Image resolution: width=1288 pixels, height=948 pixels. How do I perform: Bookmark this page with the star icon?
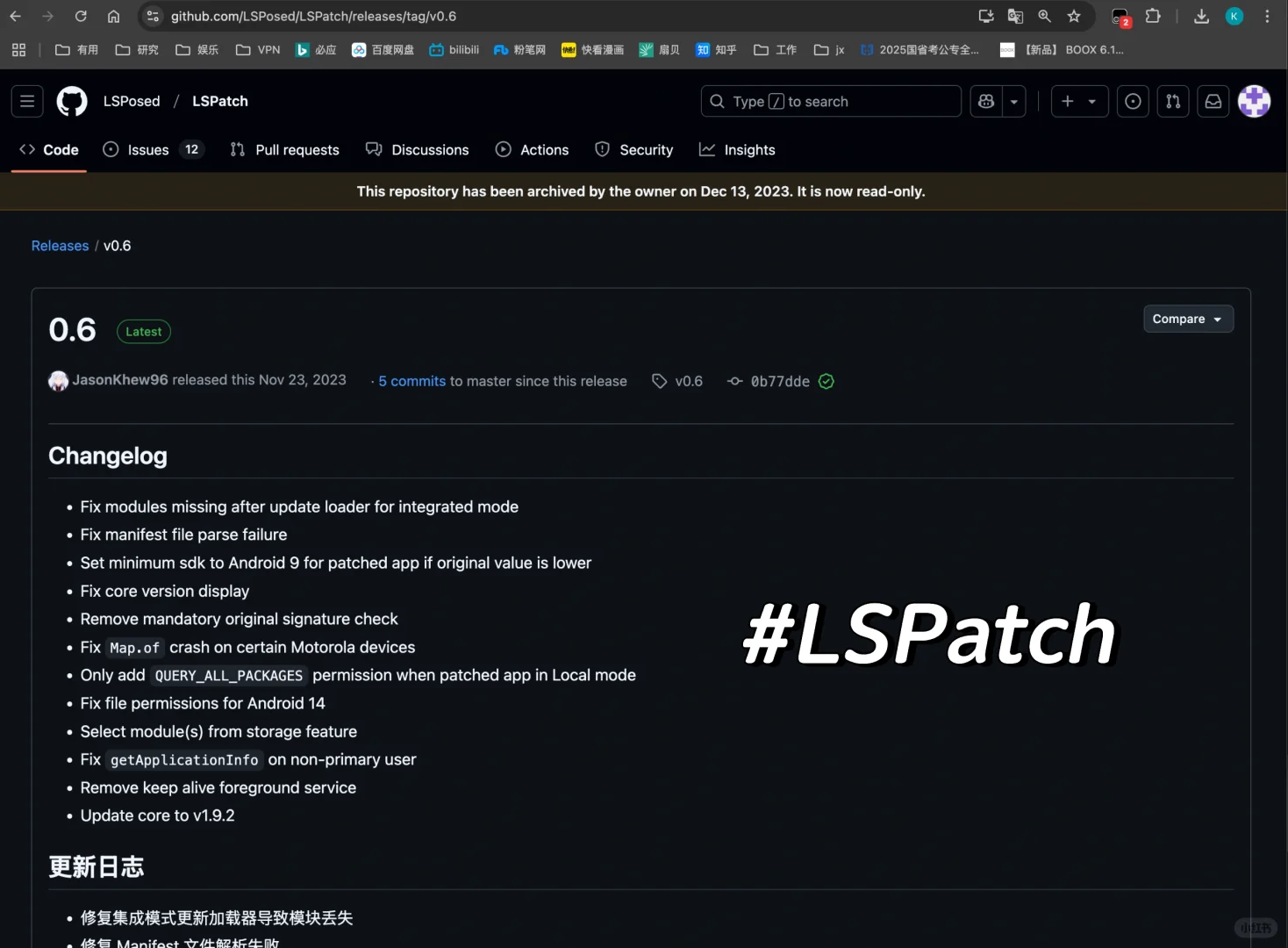1074,16
